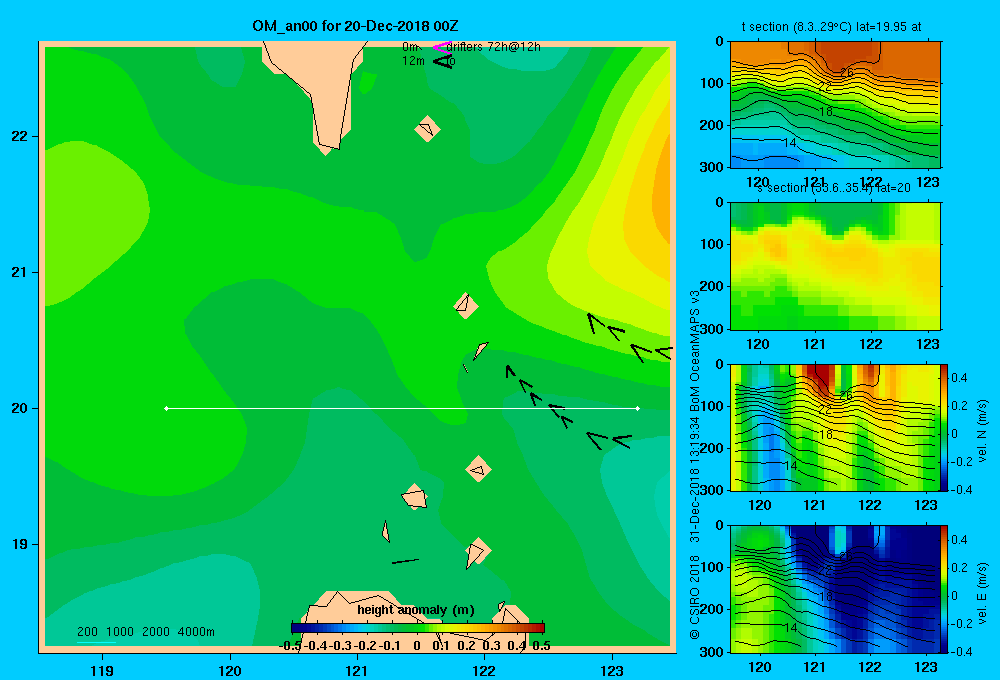The width and height of the screenshot is (1000, 680).
Task: Click longitude tick label 122 on the main map
Action: [x=485, y=670]
